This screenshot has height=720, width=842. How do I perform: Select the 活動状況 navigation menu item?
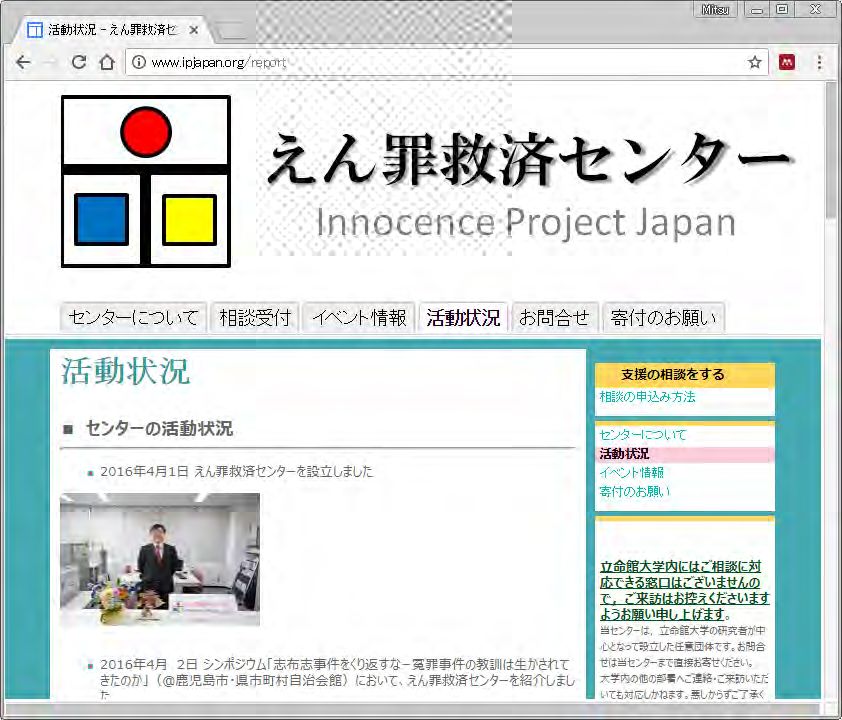(463, 318)
